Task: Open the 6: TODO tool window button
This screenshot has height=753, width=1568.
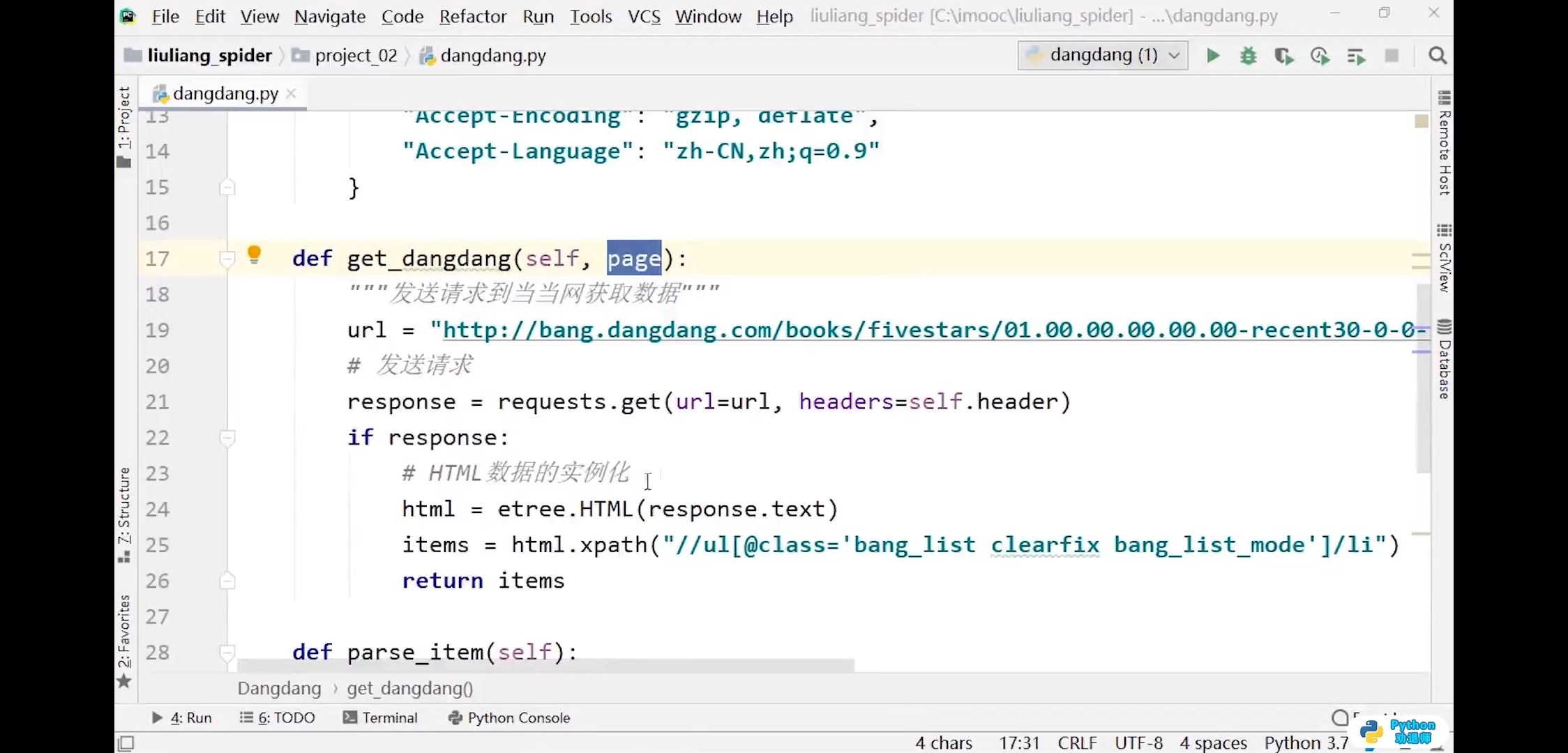Action: [x=277, y=717]
